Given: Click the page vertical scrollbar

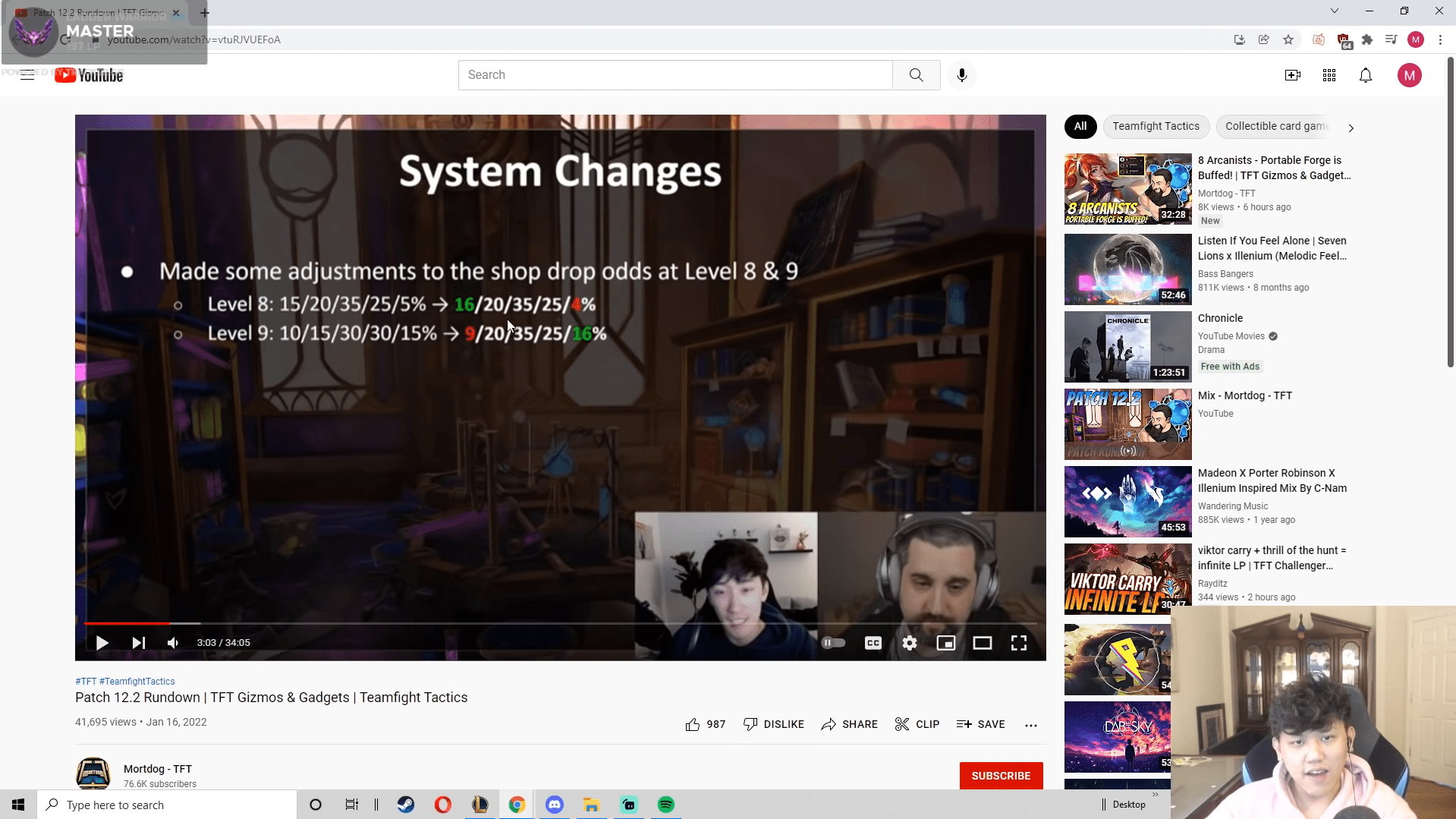Looking at the screenshot, I should click(x=1451, y=213).
